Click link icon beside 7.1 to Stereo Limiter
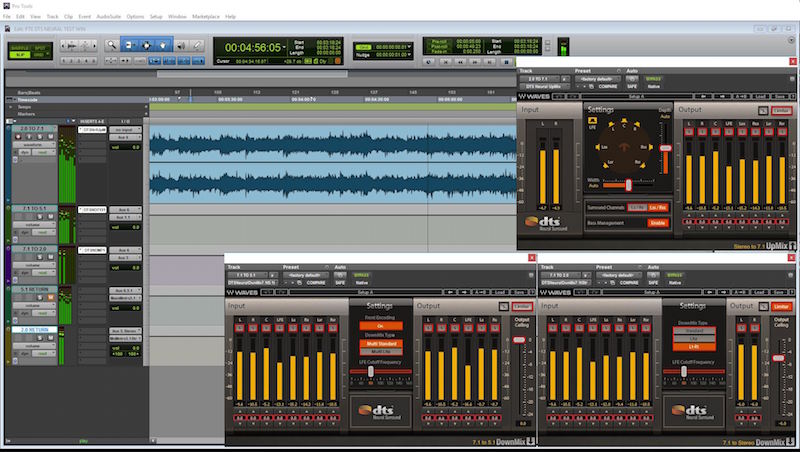Viewport: 800px width, 452px height. [x=764, y=306]
